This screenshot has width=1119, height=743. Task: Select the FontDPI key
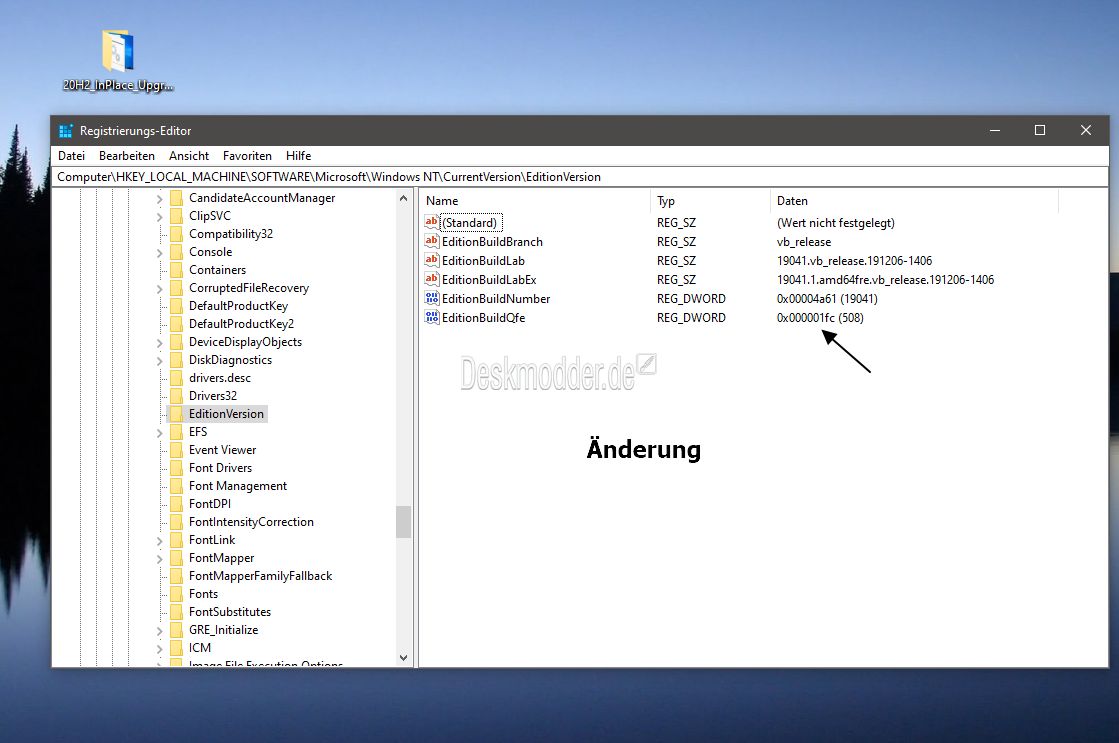210,504
